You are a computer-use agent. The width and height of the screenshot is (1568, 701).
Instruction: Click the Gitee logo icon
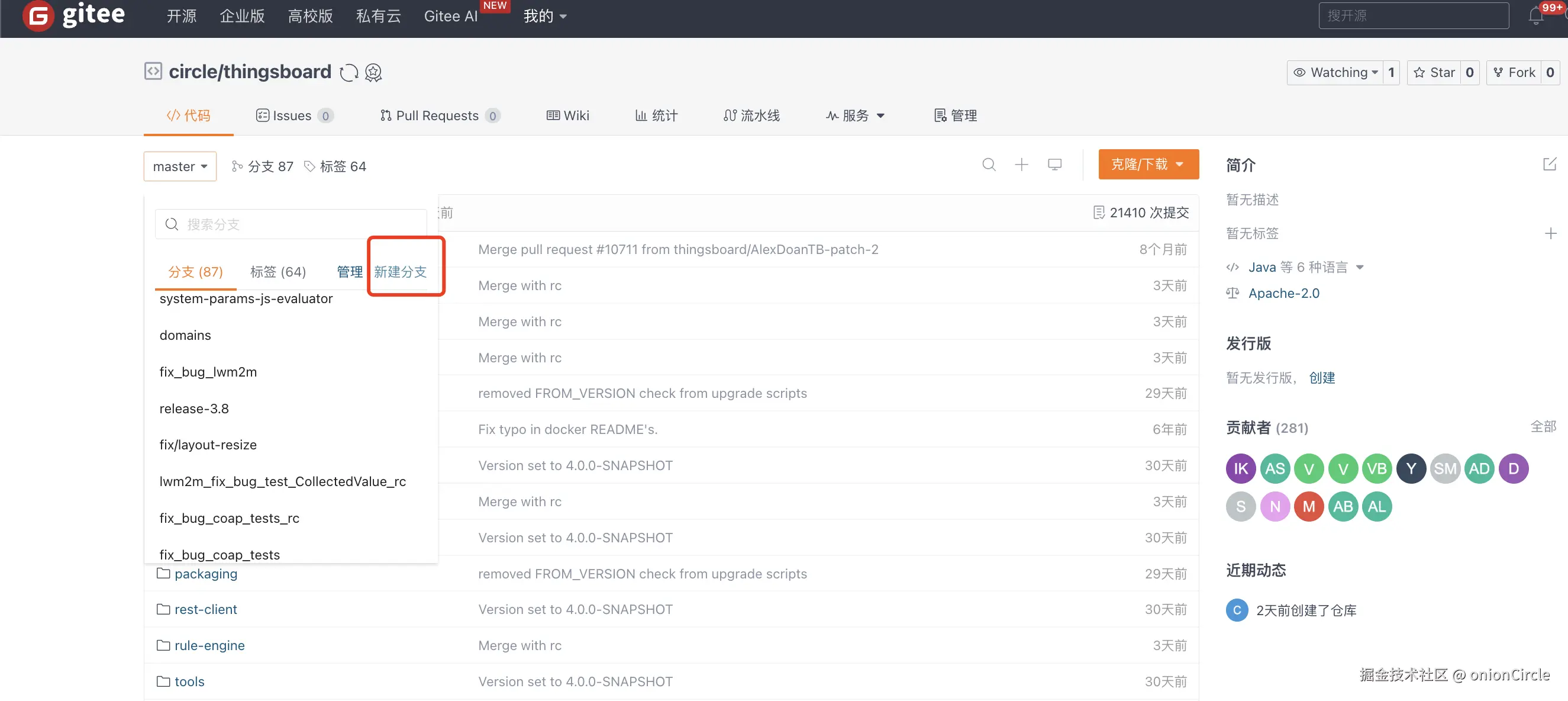[38, 15]
